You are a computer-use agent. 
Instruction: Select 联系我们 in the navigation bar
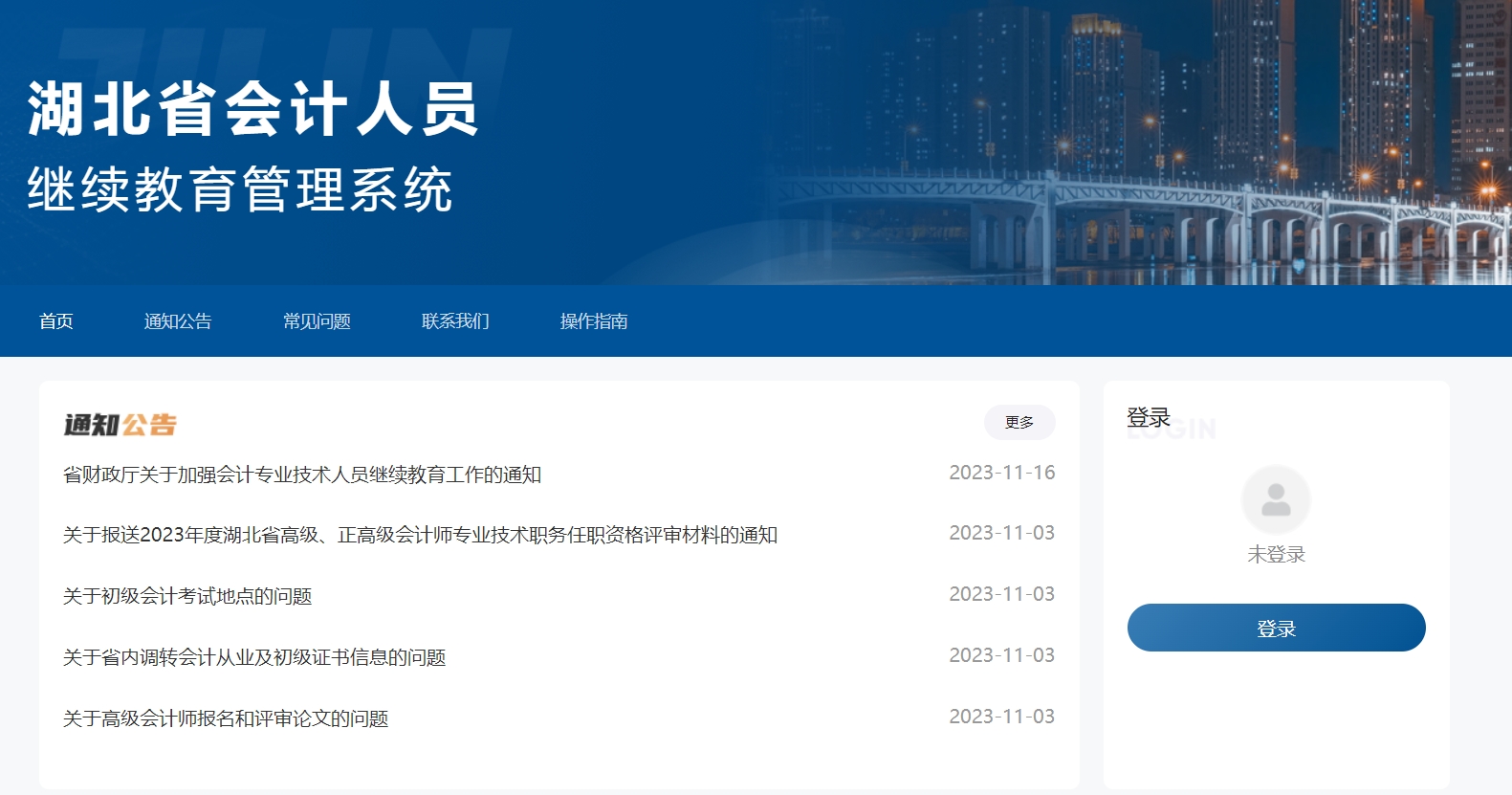(x=455, y=321)
